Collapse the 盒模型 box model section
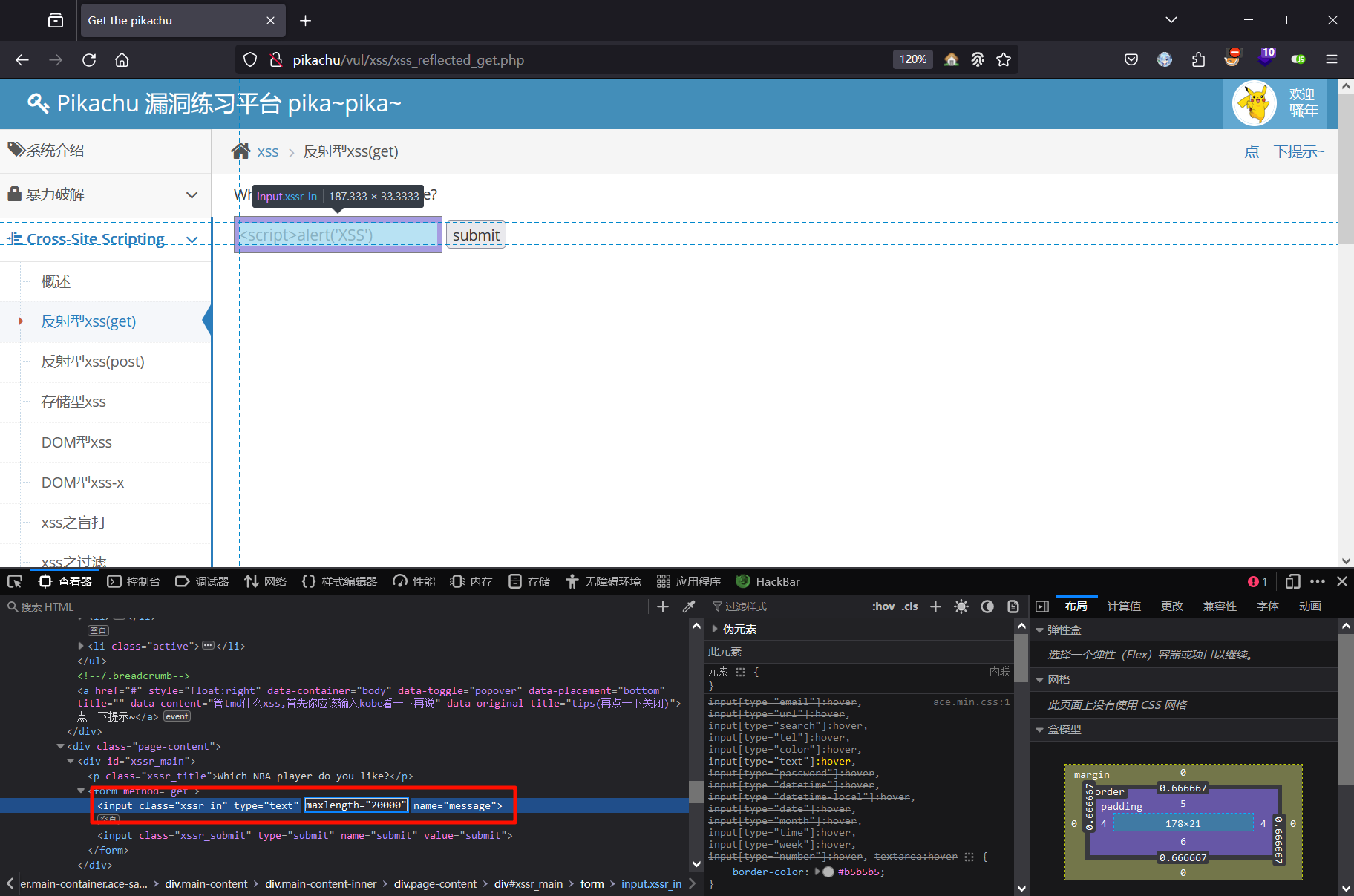1354x896 pixels. (1040, 730)
